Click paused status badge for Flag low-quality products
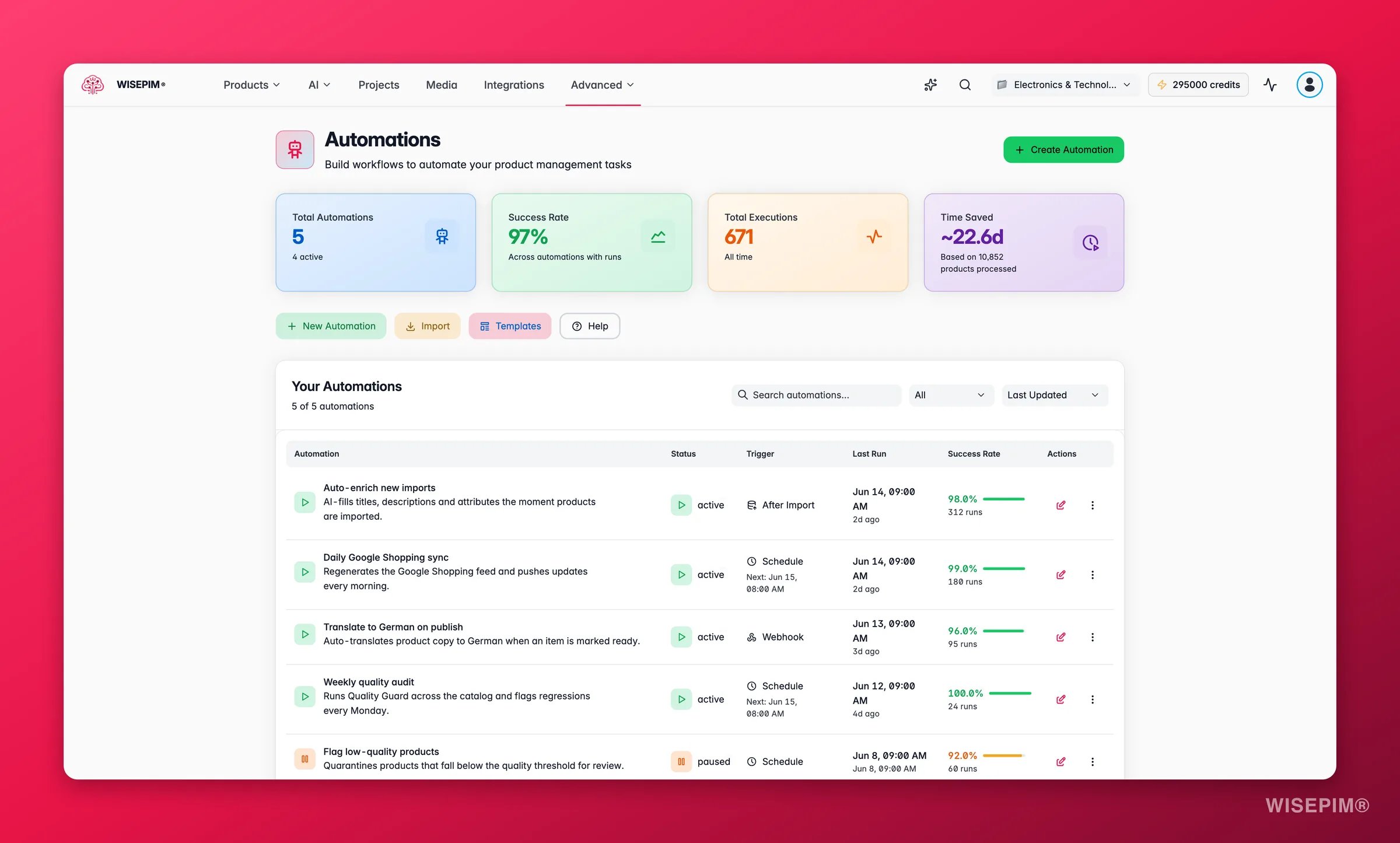The image size is (1400, 843). click(701, 761)
